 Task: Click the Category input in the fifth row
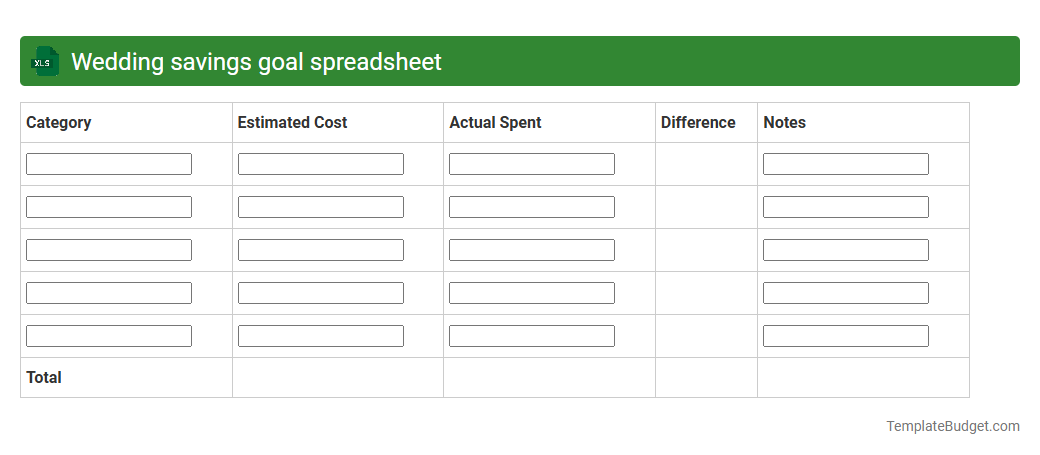[109, 336]
